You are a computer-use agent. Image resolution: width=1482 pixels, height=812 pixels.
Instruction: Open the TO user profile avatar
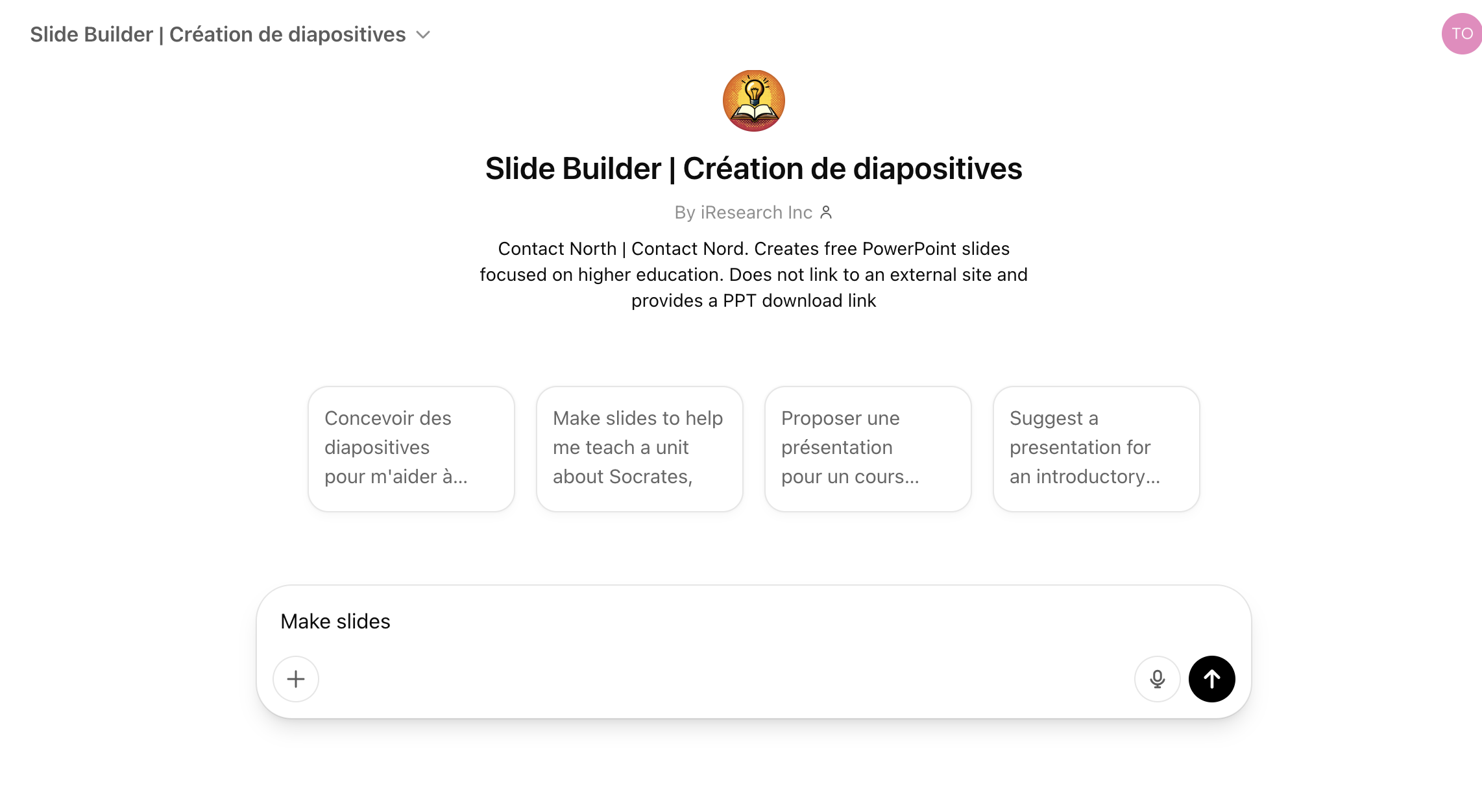click(x=1461, y=34)
